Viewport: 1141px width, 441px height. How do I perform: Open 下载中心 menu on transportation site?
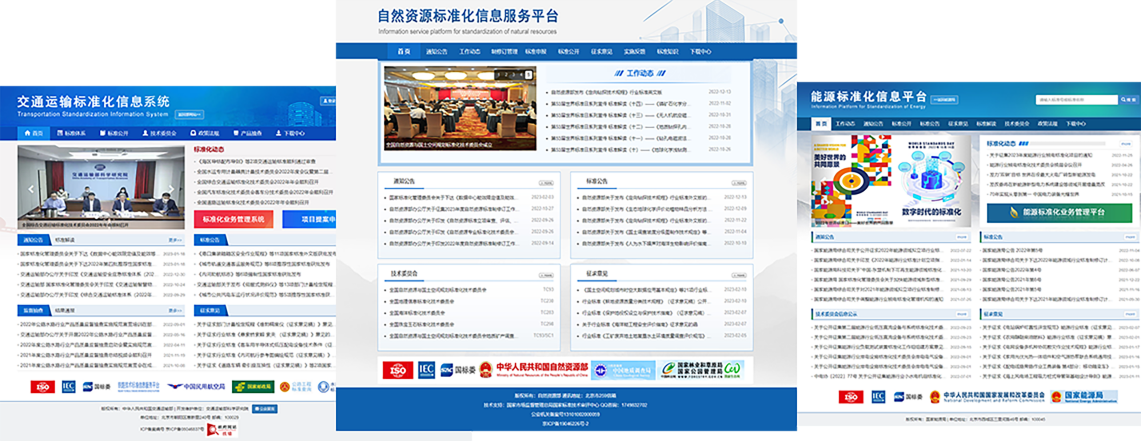[290, 134]
